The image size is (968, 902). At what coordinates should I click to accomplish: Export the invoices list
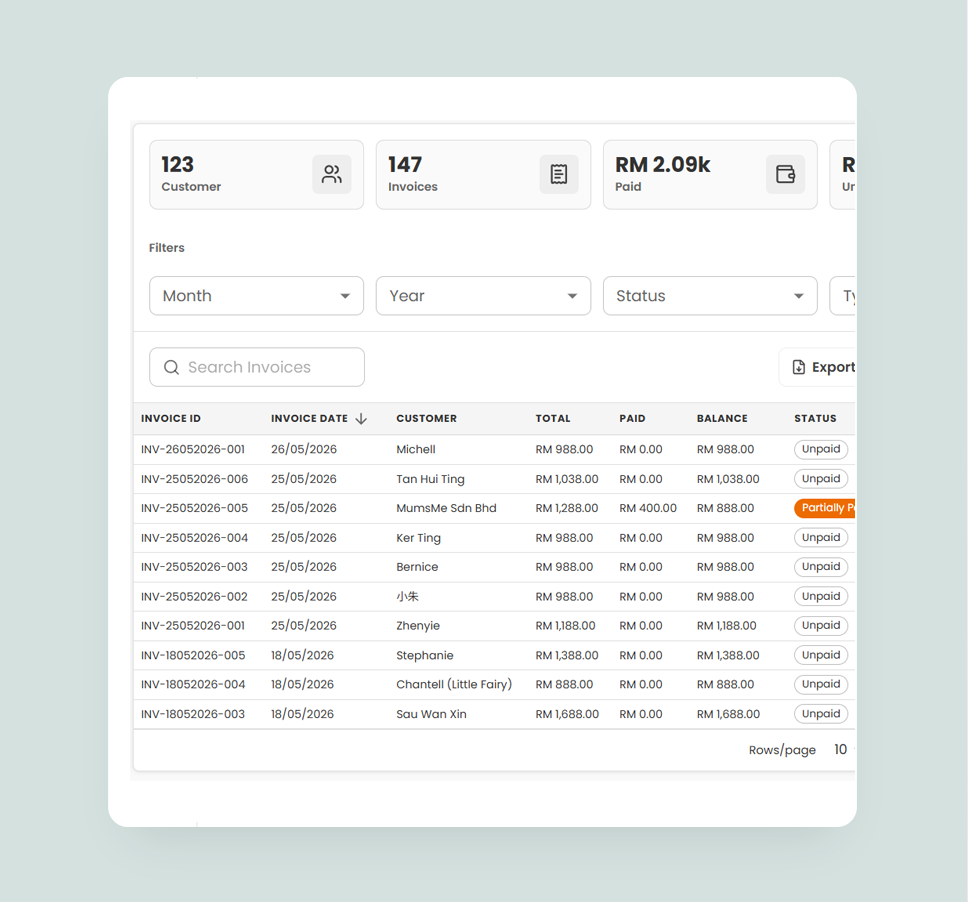click(818, 367)
